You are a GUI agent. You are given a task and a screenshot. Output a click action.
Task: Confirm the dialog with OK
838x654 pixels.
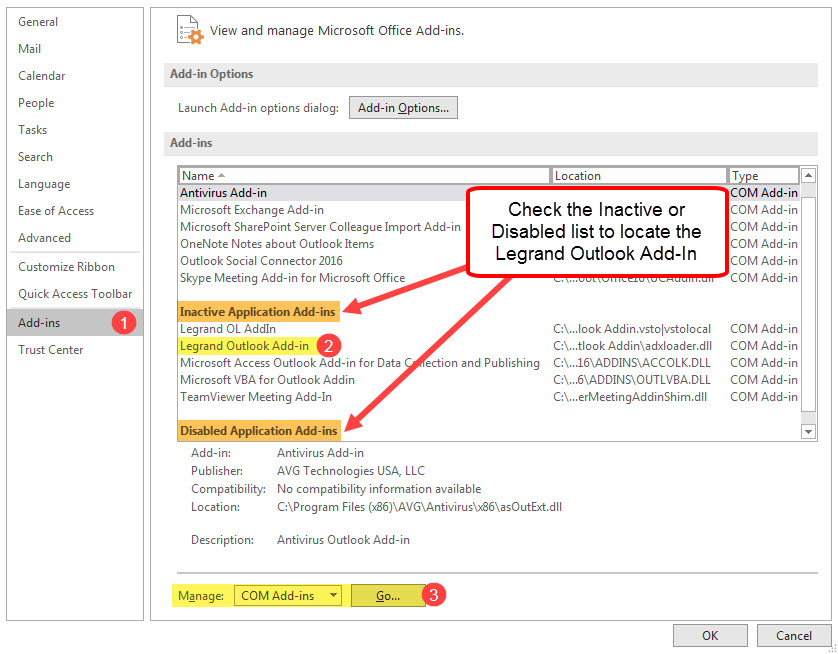[x=709, y=635]
